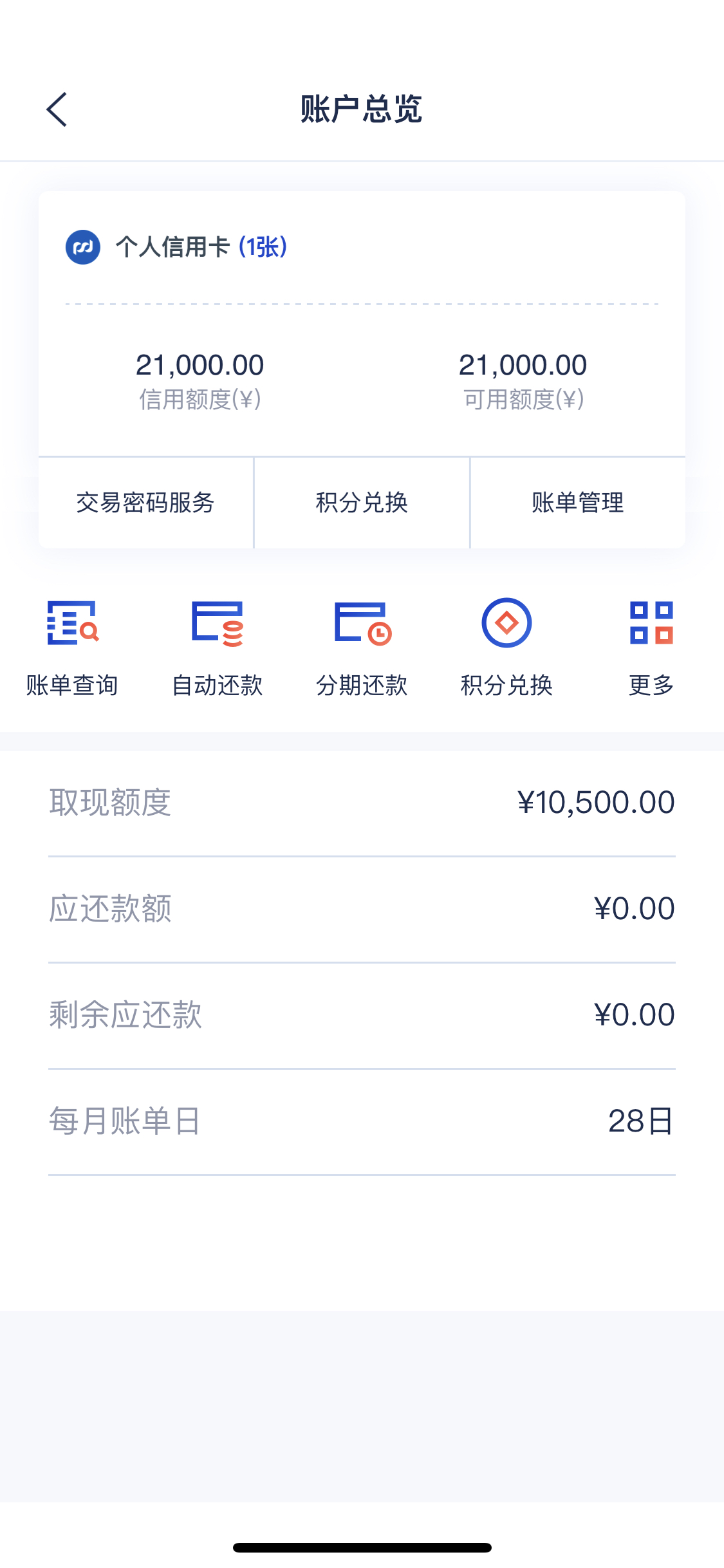The image size is (724, 1568).
Task: Open 账单管理 in card panel
Action: tap(578, 503)
